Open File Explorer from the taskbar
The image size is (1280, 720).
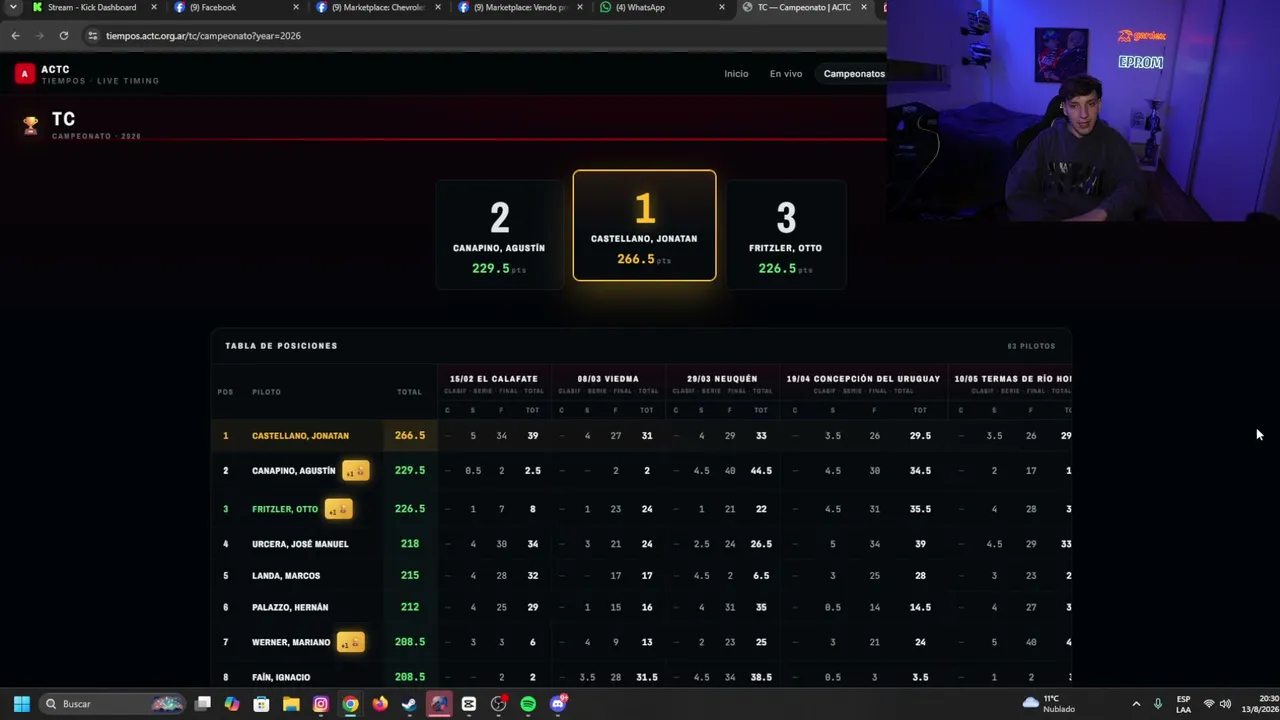coord(291,704)
